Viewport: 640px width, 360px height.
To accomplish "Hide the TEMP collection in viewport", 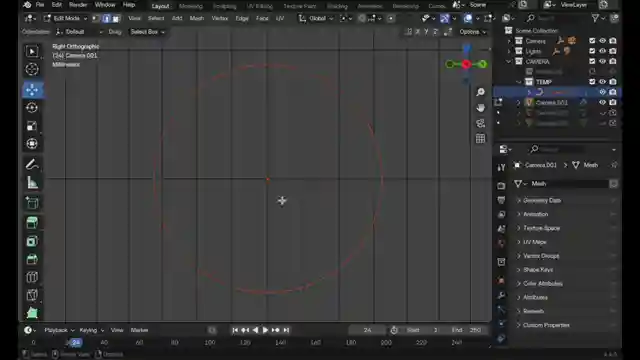I will point(602,82).
